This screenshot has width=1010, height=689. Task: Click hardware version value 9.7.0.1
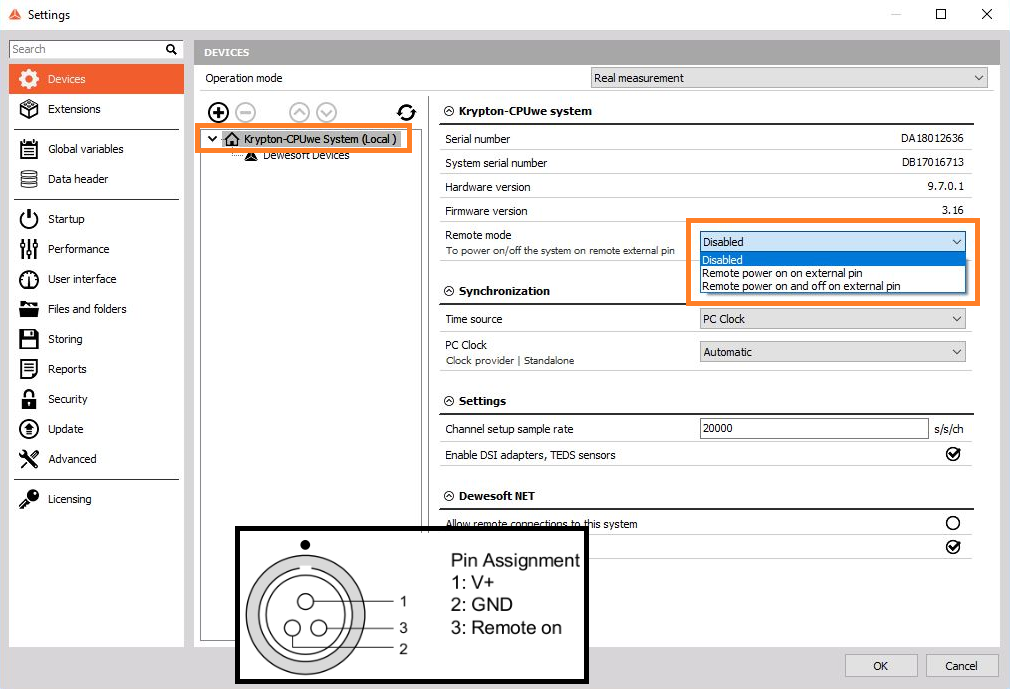pos(946,186)
